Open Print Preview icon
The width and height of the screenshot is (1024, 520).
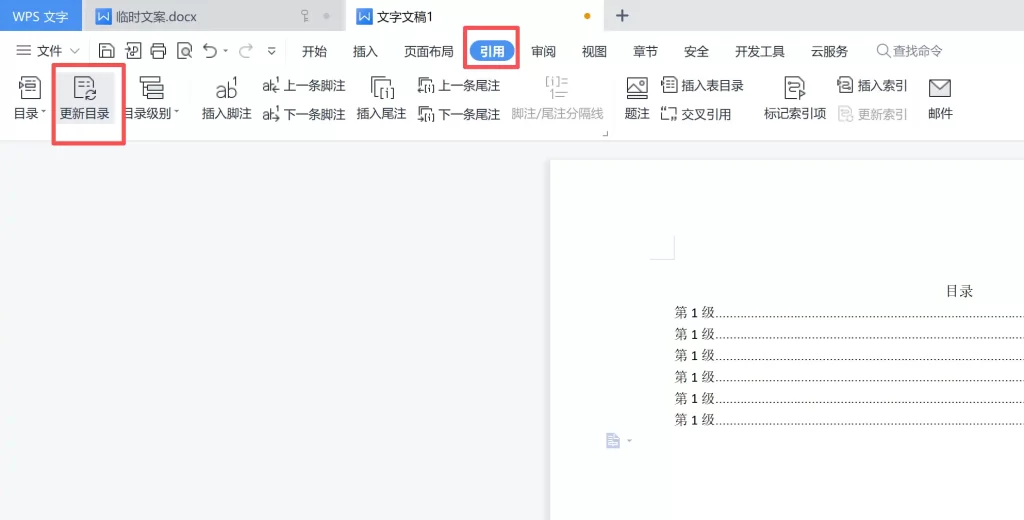(184, 51)
